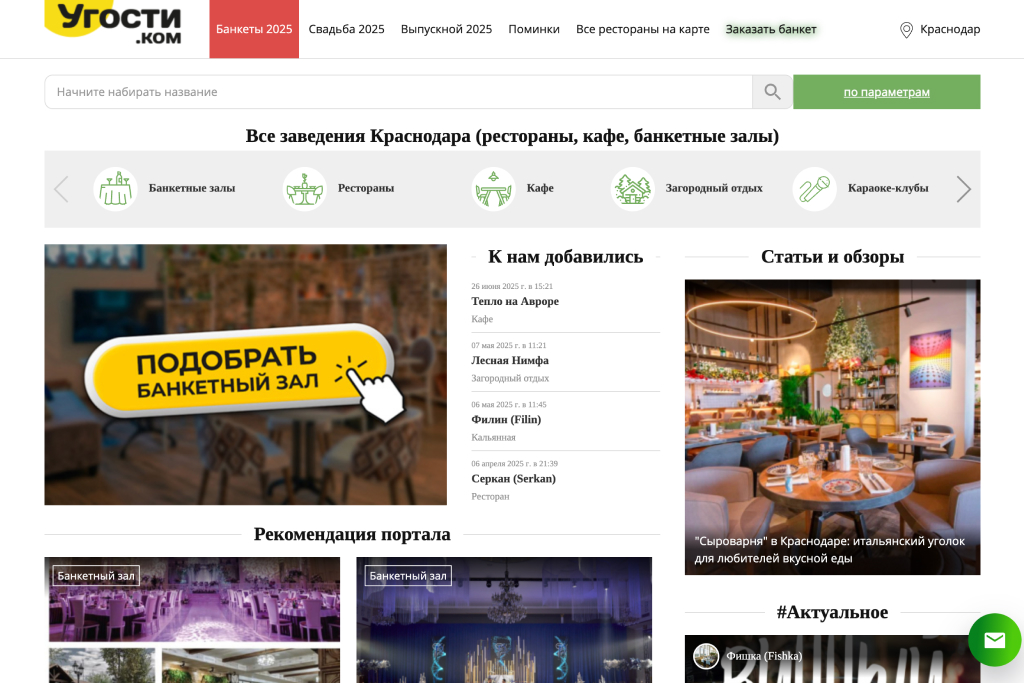Click the Заказать банкет link
This screenshot has width=1024, height=683.
coord(771,29)
